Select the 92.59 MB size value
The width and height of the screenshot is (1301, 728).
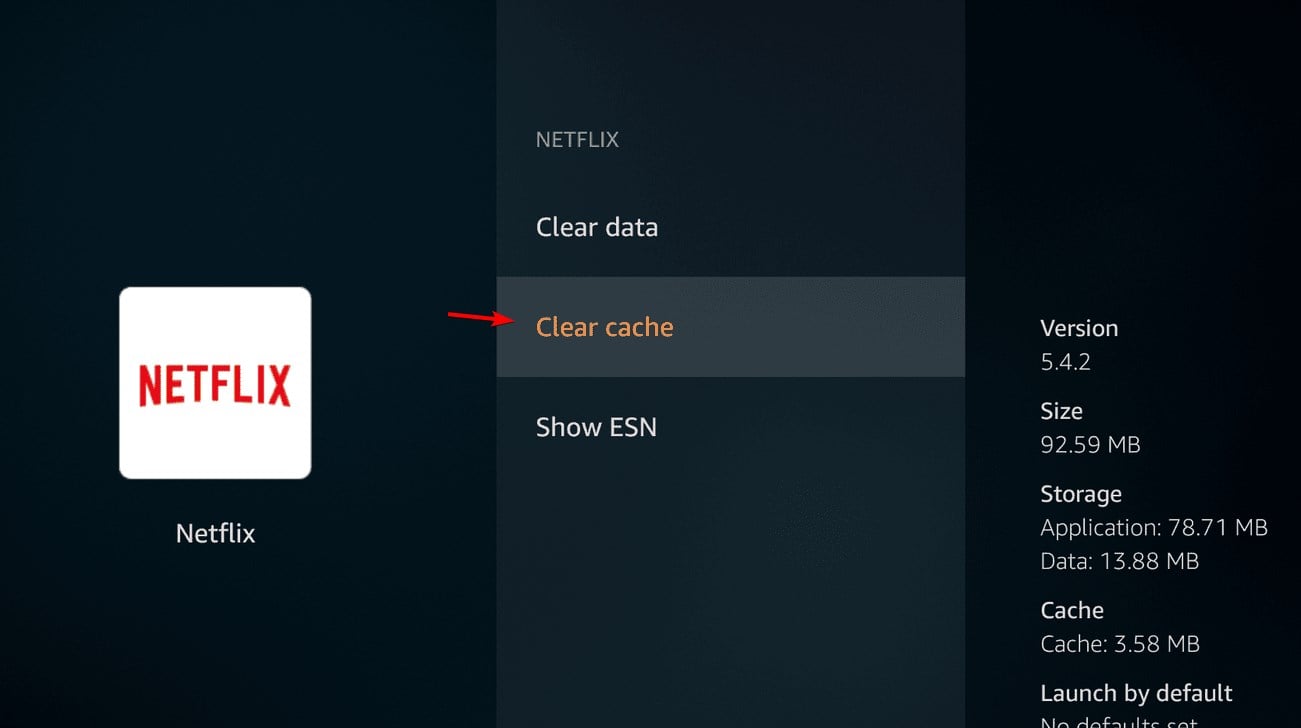1090,444
